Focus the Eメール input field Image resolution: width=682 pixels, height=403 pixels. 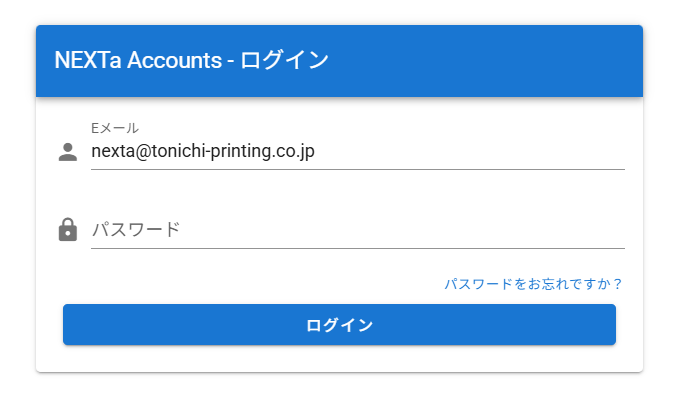pos(357,152)
